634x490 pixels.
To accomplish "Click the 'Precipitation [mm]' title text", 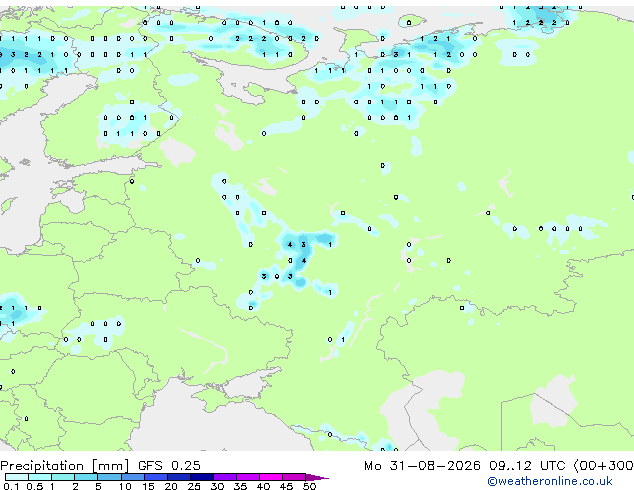I will (x=65, y=466).
